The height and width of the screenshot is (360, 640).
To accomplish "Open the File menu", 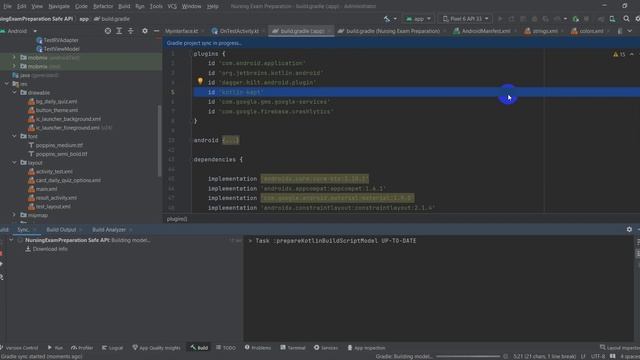I will click(x=7, y=6).
